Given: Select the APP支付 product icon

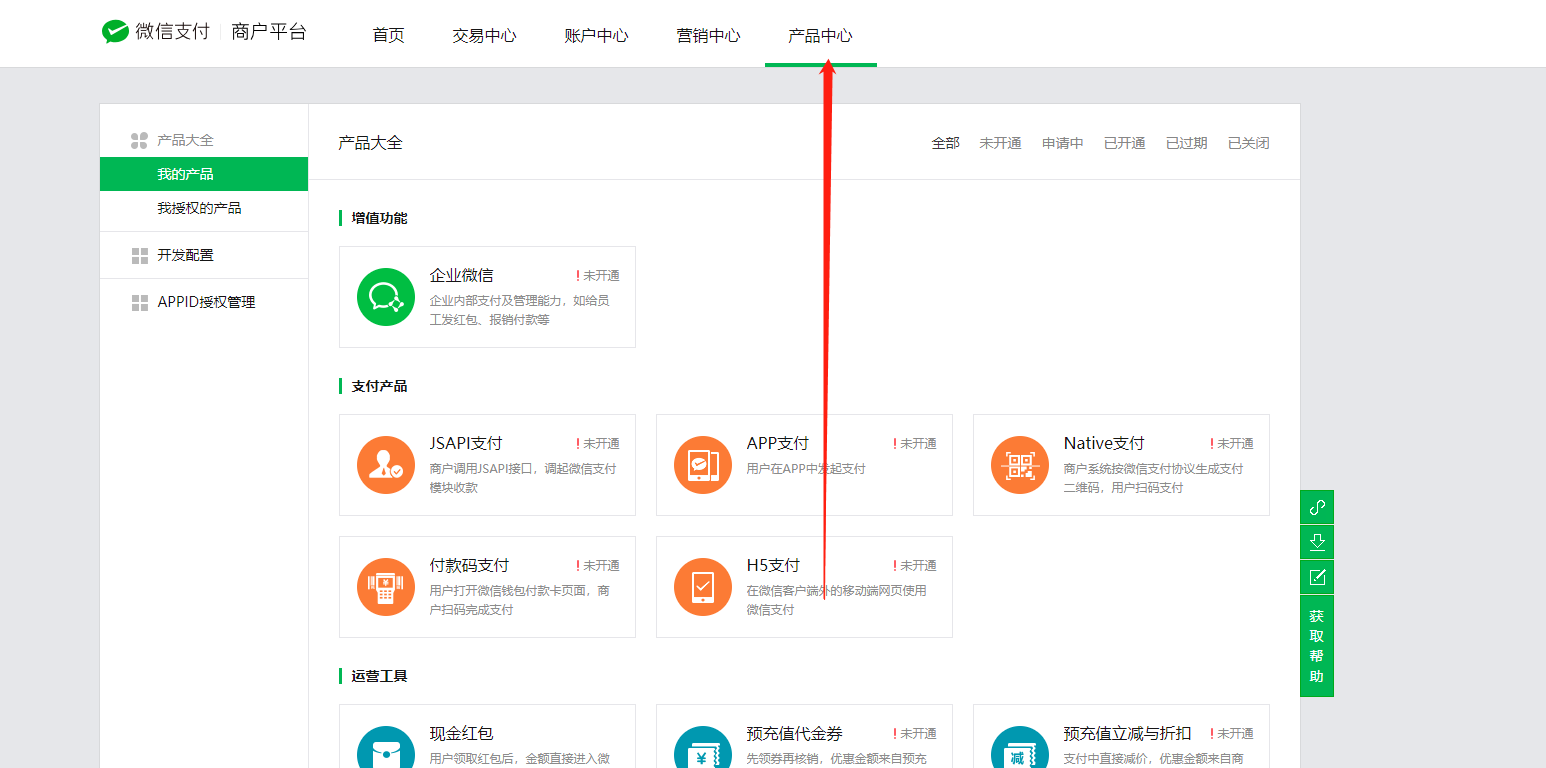Looking at the screenshot, I should tap(703, 465).
